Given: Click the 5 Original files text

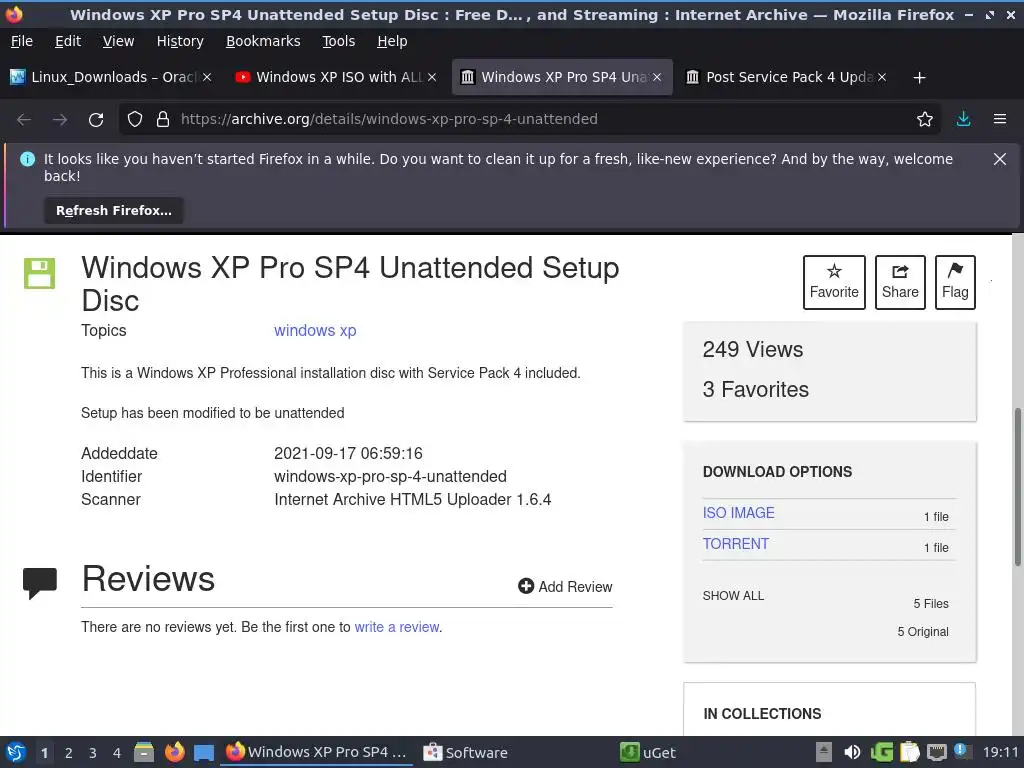Looking at the screenshot, I should (923, 632).
